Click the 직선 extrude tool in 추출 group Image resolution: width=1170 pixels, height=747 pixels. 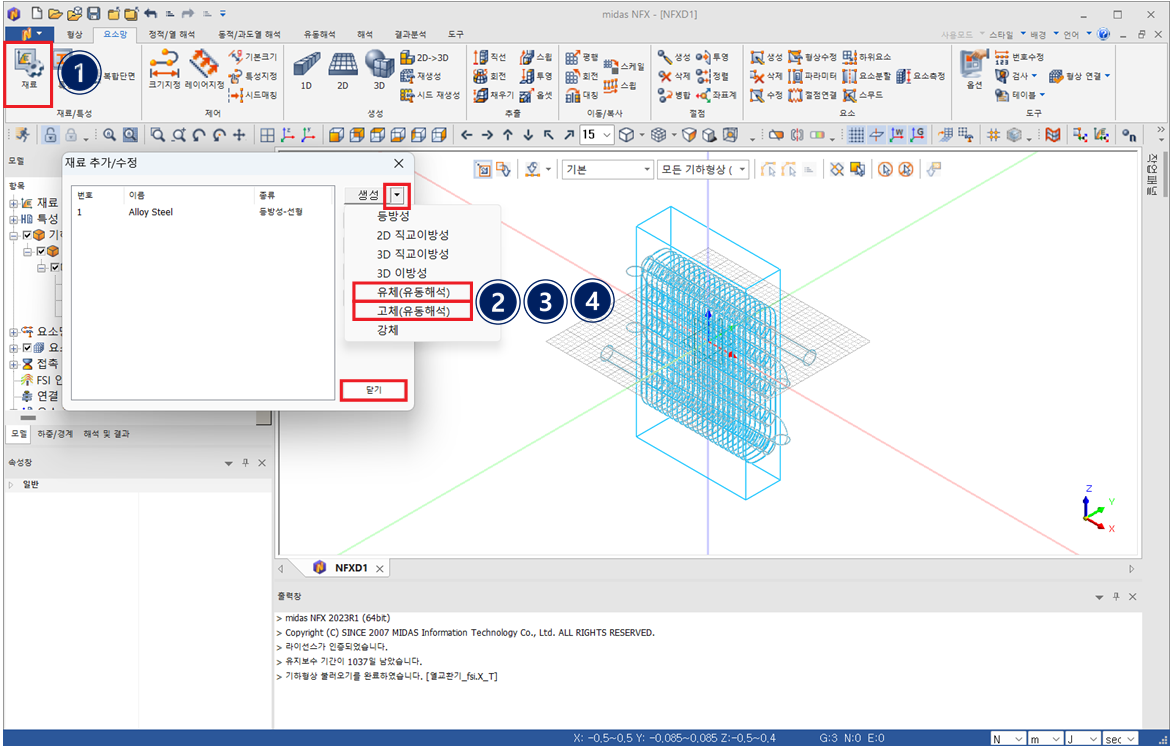point(490,57)
